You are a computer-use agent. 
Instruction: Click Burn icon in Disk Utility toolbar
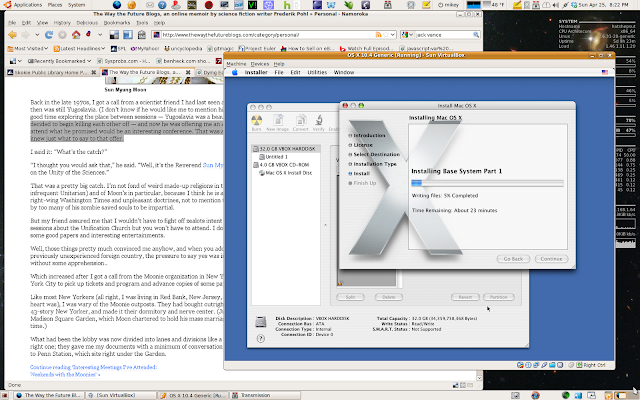pos(257,121)
